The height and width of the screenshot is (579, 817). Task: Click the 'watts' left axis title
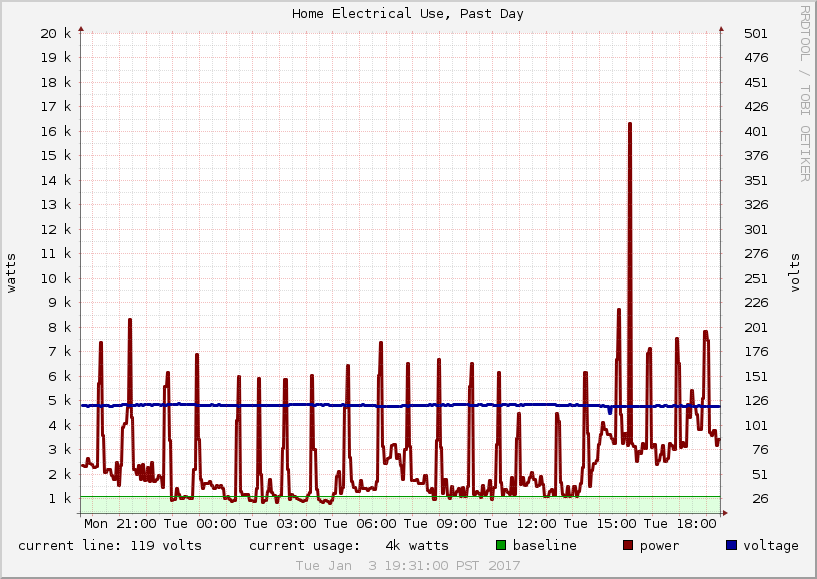coord(11,273)
